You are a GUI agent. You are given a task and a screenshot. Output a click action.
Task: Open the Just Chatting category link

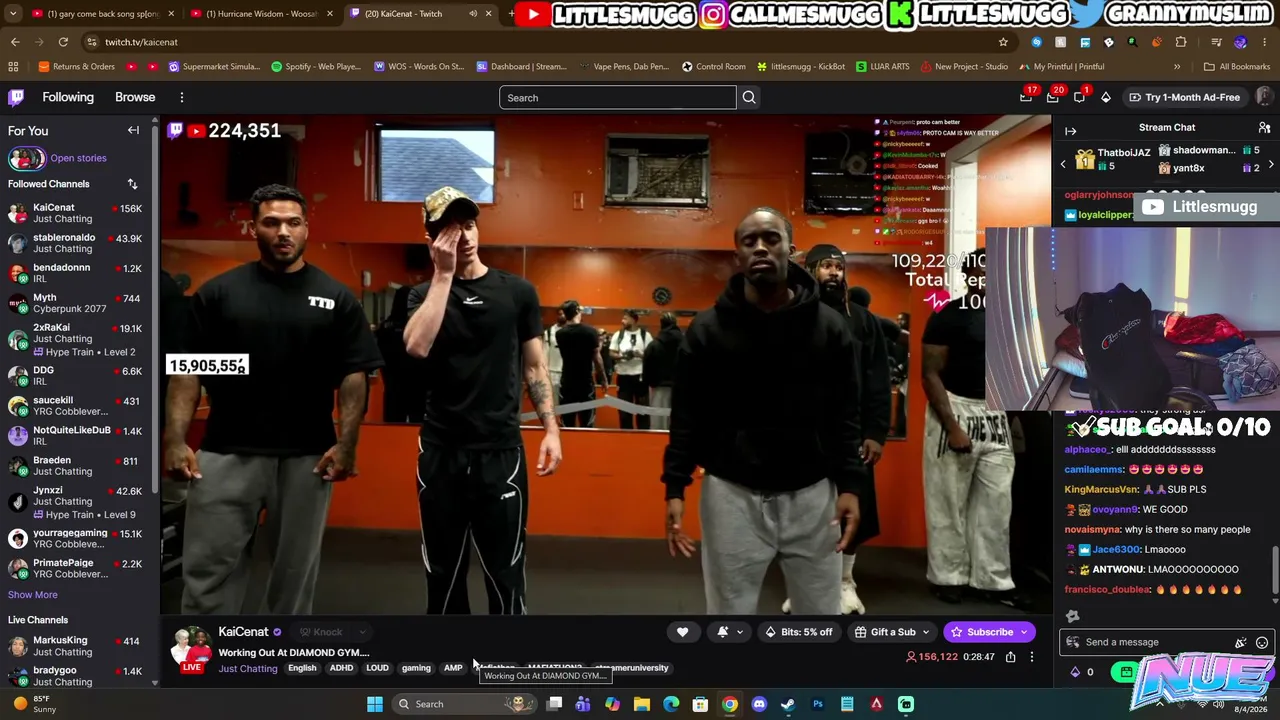[248, 669]
